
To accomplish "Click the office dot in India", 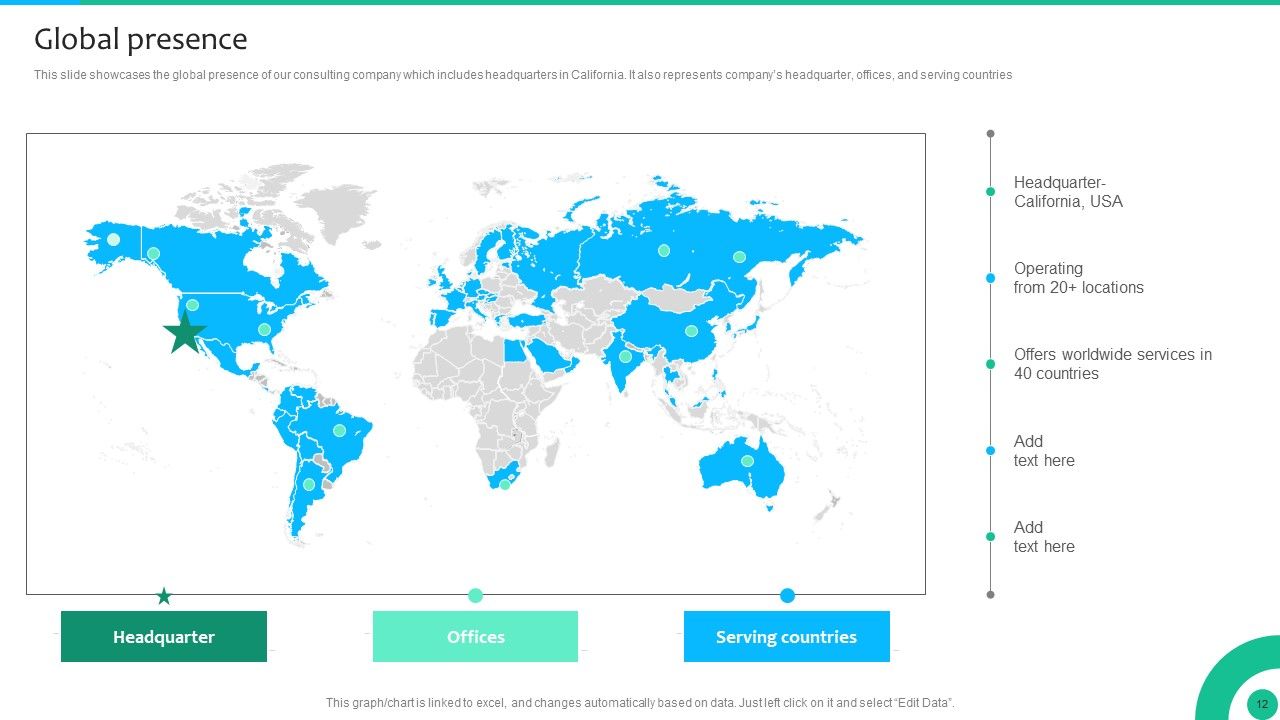I will point(625,356).
